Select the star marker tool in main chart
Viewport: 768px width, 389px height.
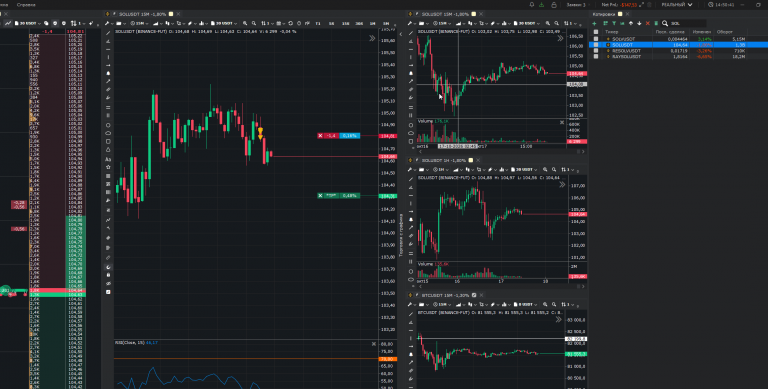[108, 167]
